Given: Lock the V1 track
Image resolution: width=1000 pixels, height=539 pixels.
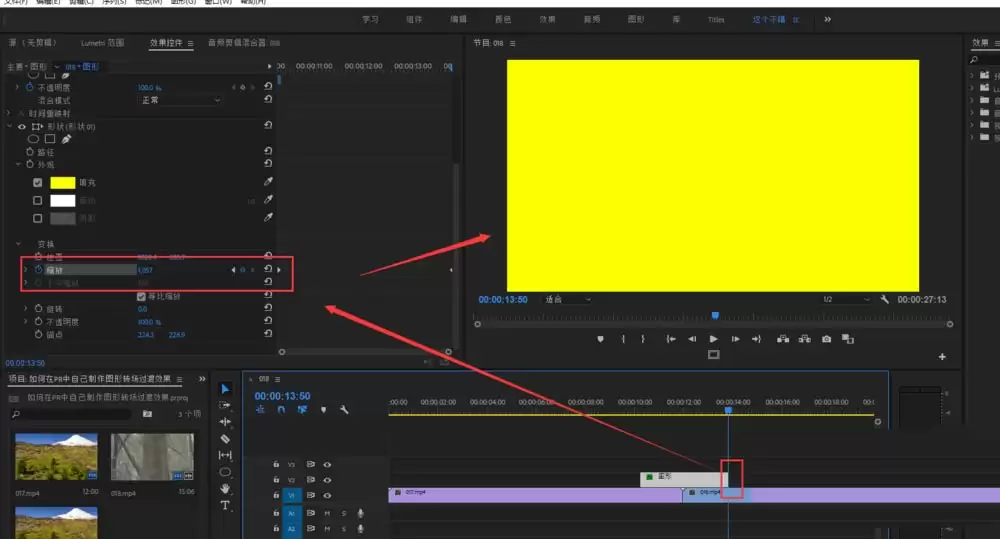Looking at the screenshot, I should coord(276,495).
